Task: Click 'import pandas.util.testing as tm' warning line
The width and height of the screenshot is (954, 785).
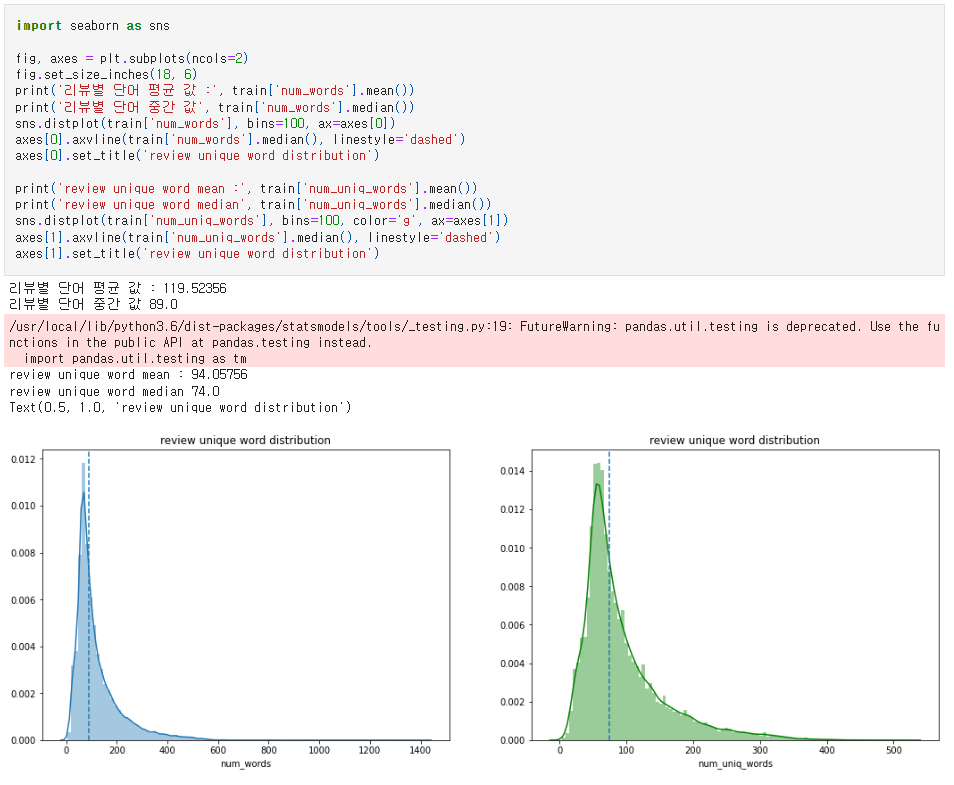Action: (x=135, y=359)
